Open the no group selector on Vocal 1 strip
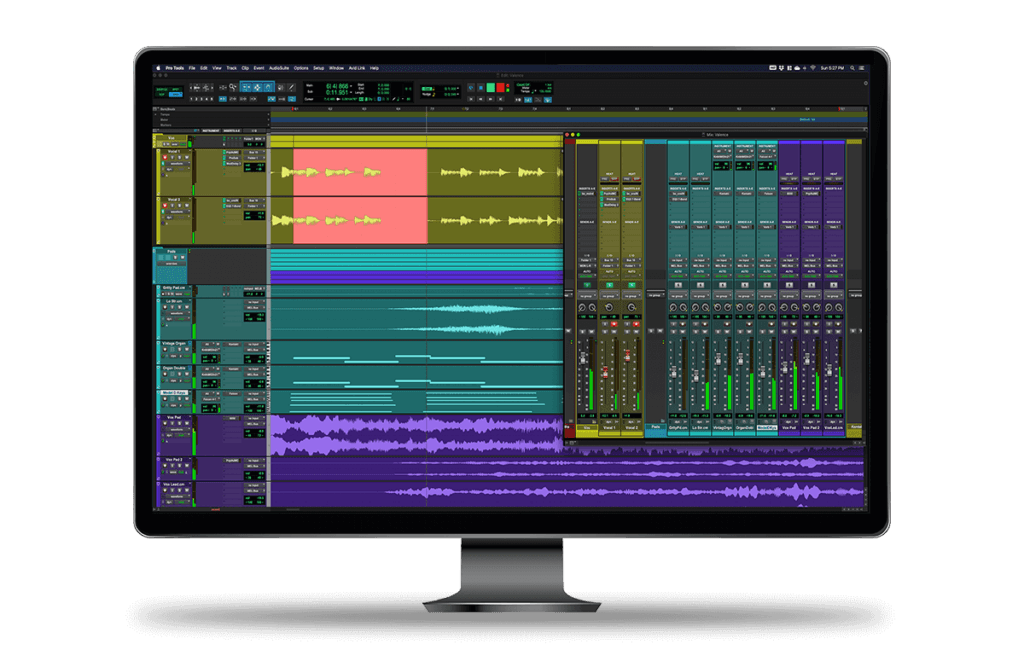1024x650 pixels. coord(608,294)
